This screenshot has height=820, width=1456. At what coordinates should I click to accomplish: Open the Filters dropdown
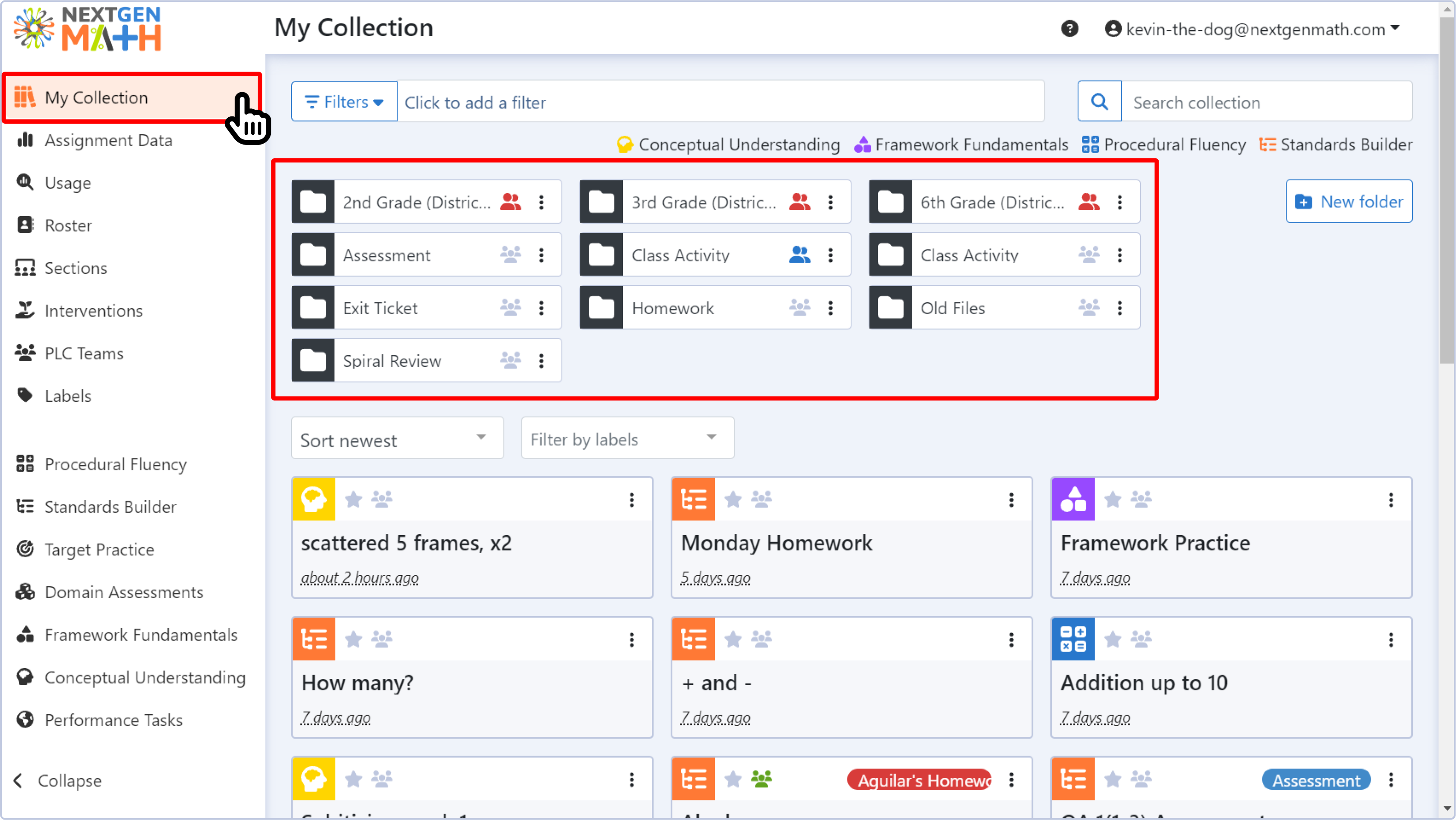coord(344,102)
